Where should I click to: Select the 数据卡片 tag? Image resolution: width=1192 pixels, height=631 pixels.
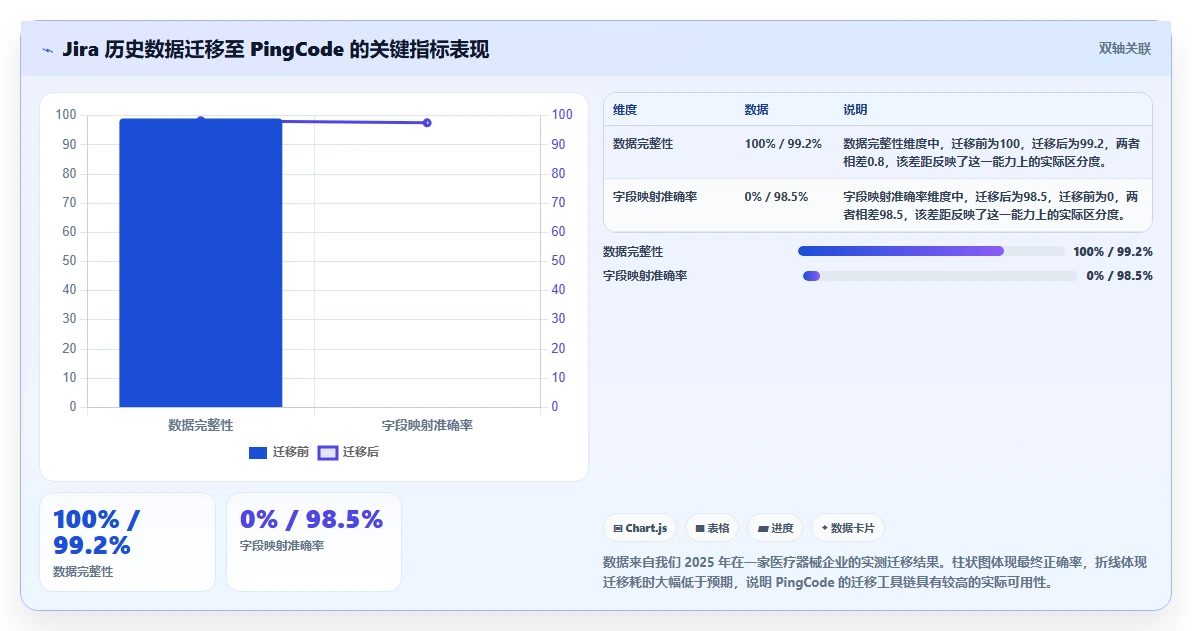coord(848,528)
